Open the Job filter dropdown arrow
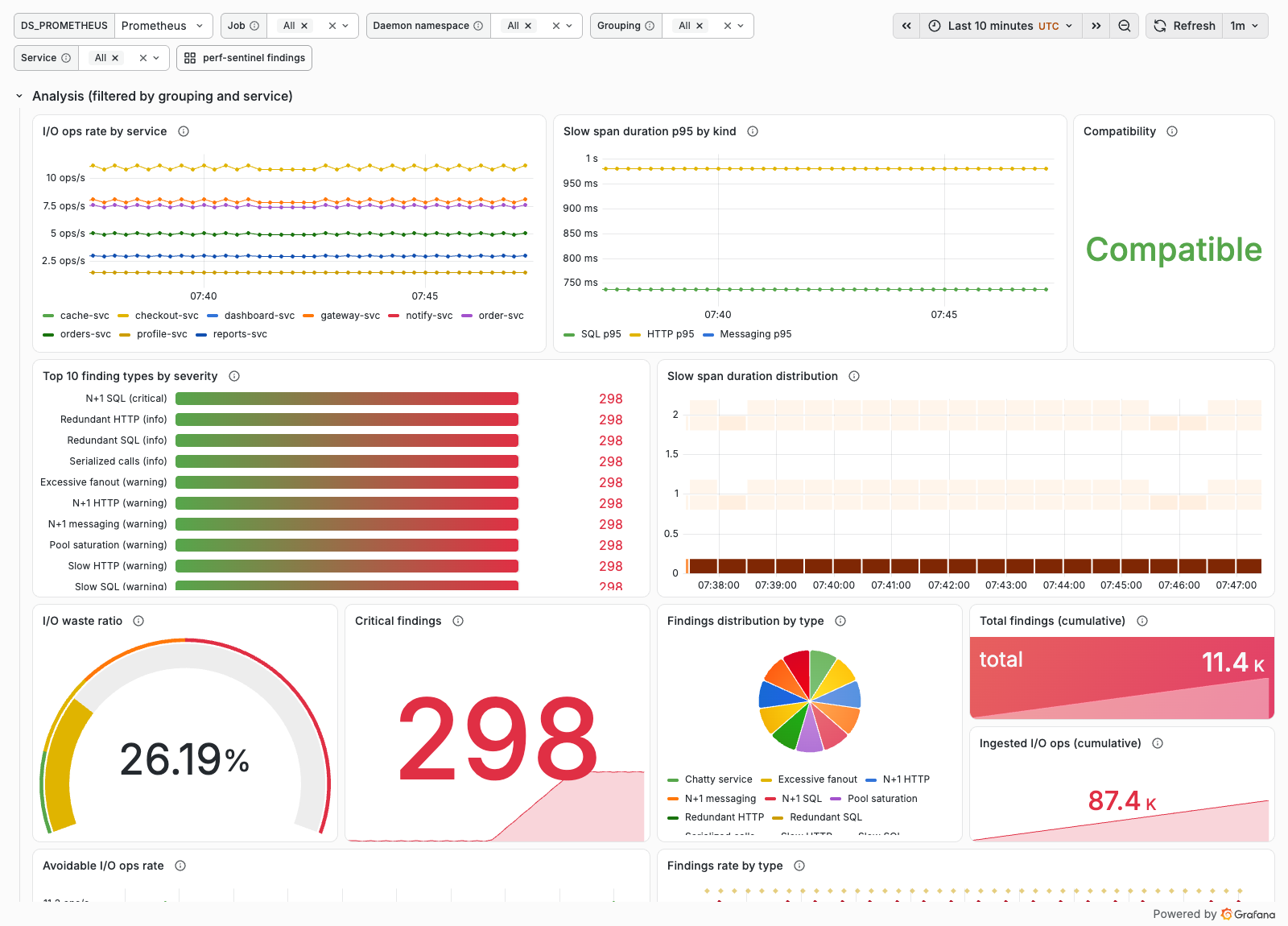 pyautogui.click(x=345, y=26)
